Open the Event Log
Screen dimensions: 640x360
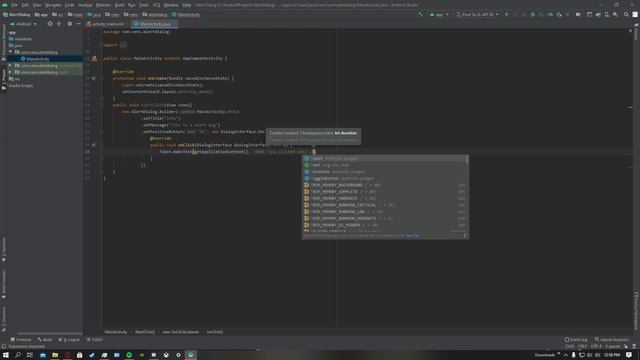tap(576, 340)
